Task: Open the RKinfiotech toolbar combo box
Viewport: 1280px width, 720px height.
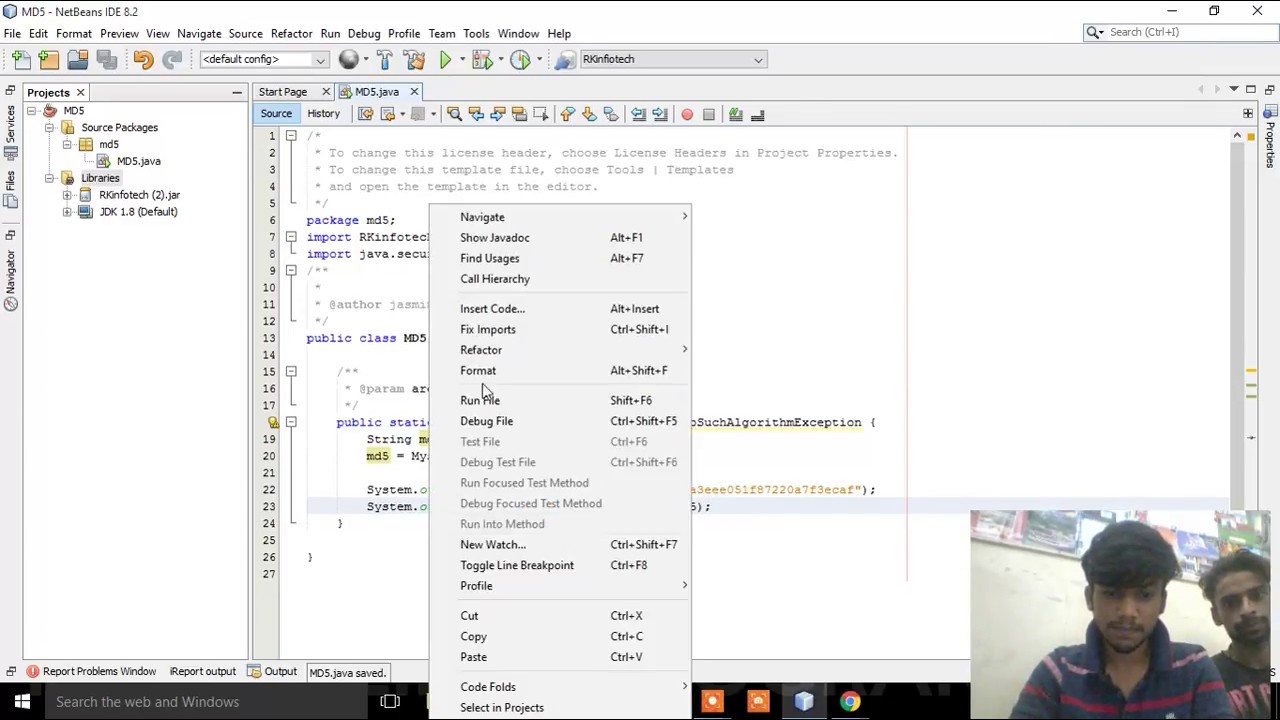Action: (x=672, y=60)
